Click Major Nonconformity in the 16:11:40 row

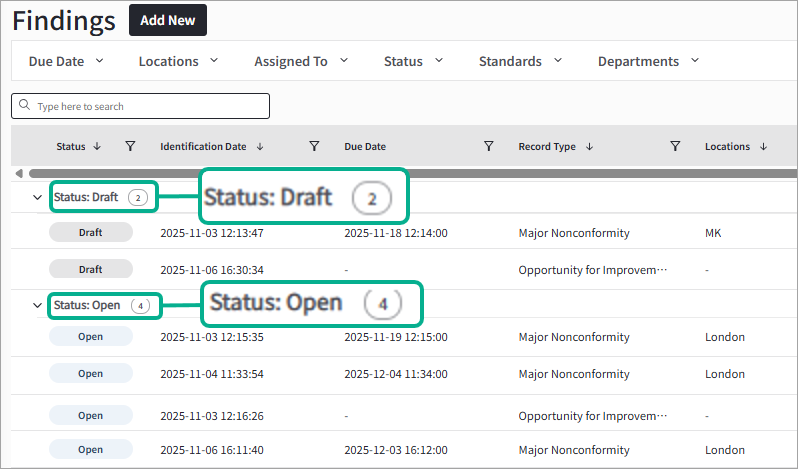574,450
